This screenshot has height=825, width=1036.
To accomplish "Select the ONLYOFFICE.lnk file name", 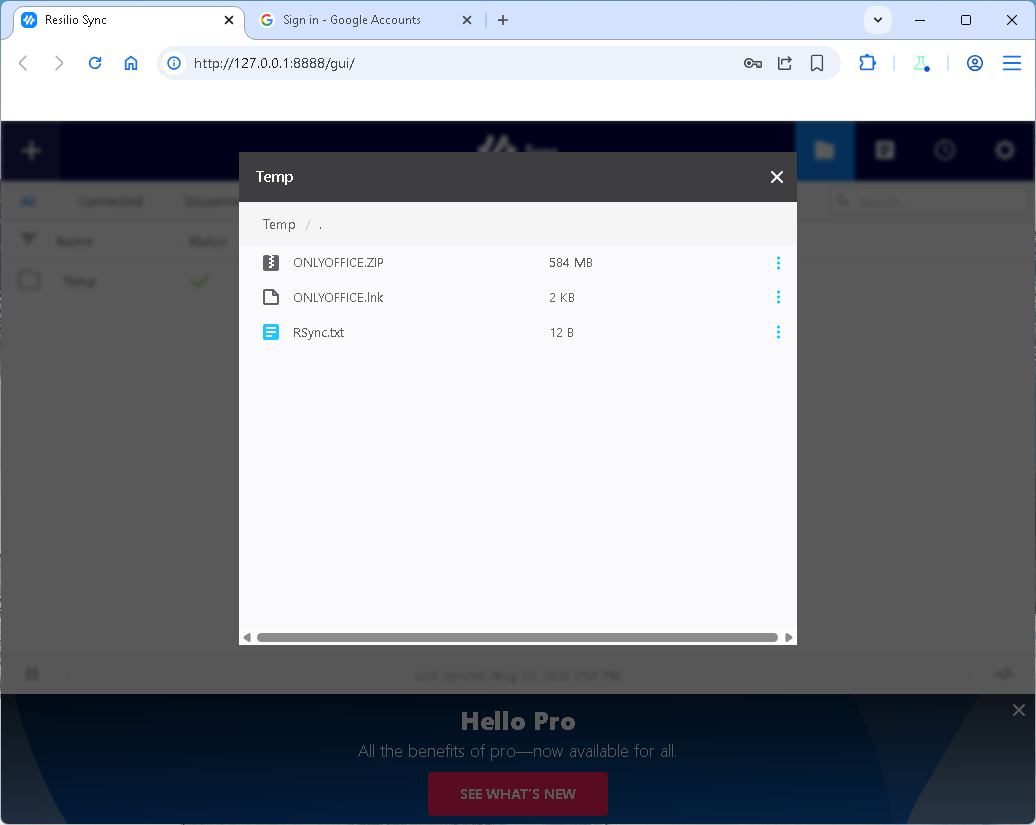I will pos(338,298).
